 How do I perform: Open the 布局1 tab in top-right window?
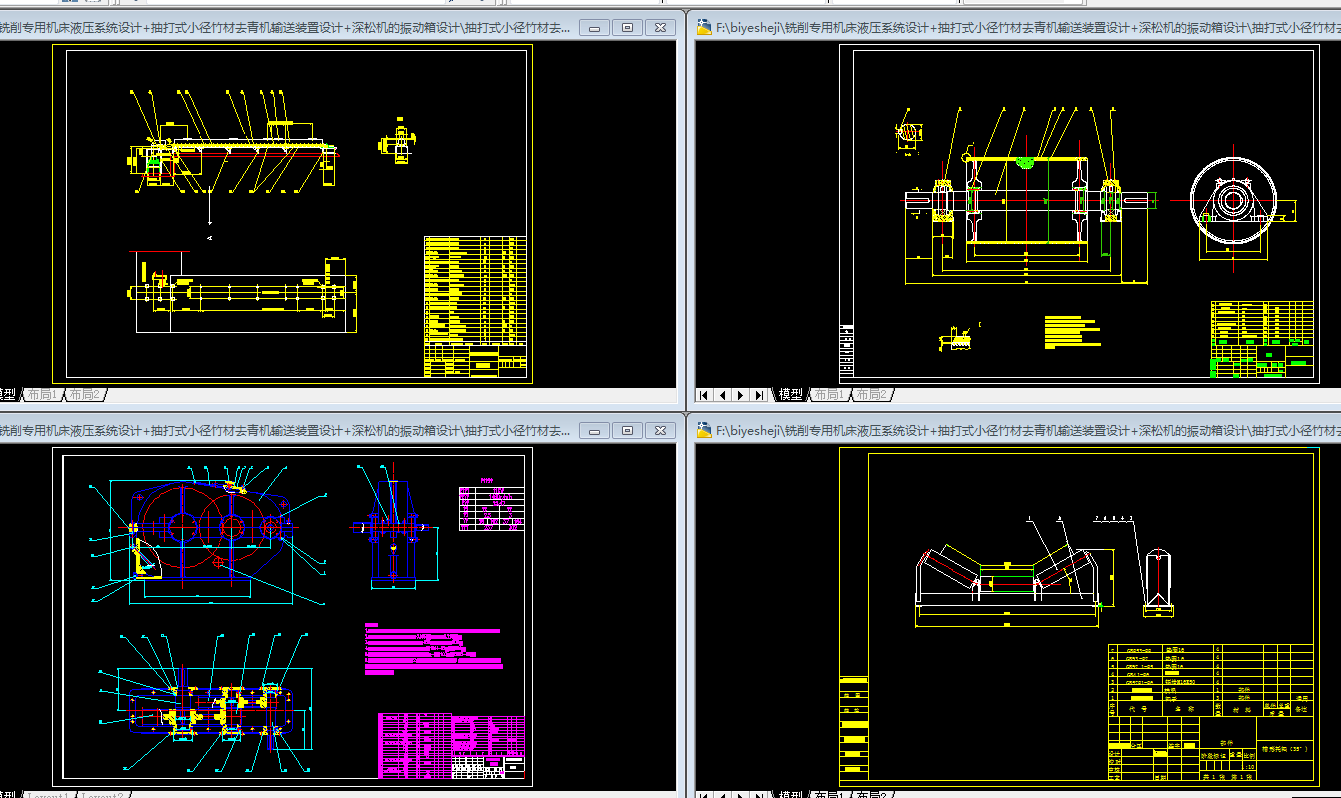coord(828,395)
